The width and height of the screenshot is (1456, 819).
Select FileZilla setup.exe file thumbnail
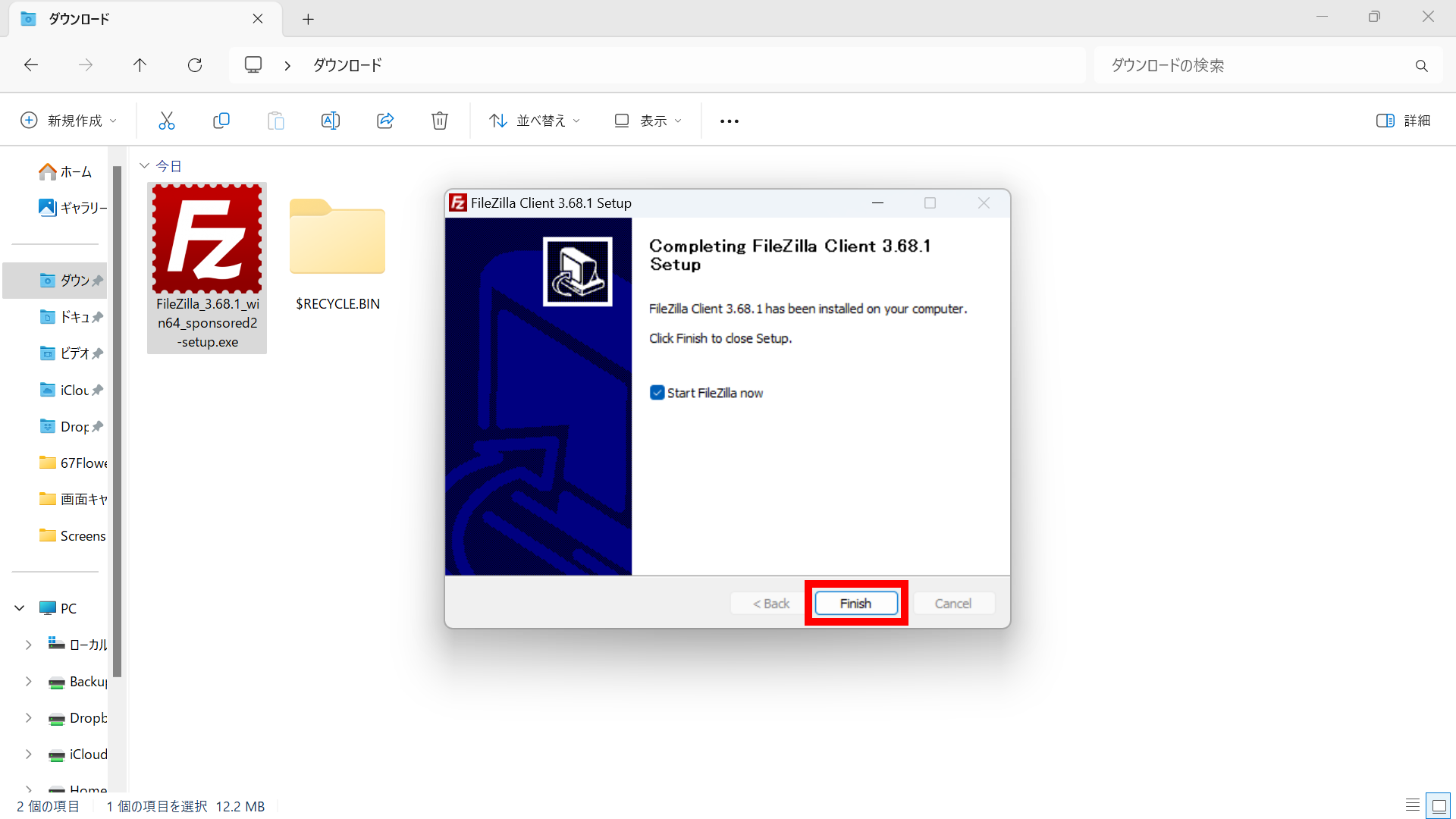click(207, 268)
